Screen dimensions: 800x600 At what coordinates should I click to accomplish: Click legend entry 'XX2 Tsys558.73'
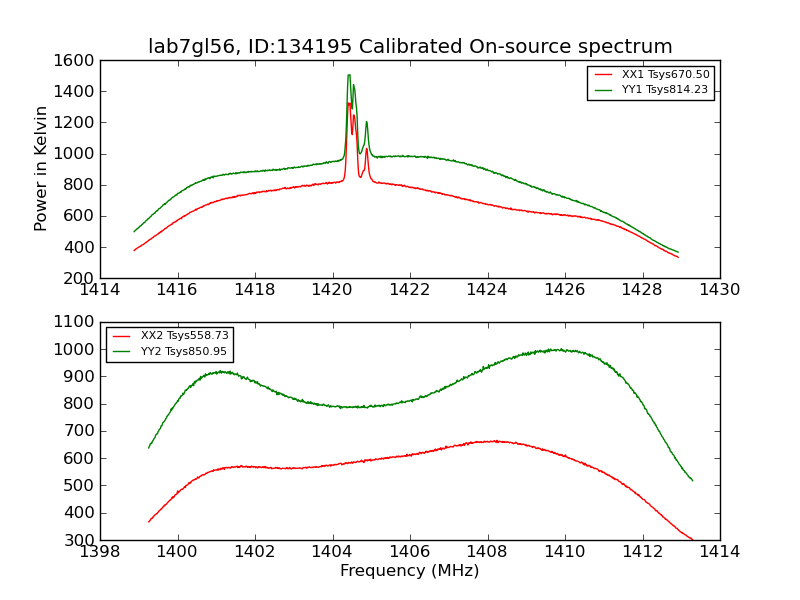tap(185, 336)
